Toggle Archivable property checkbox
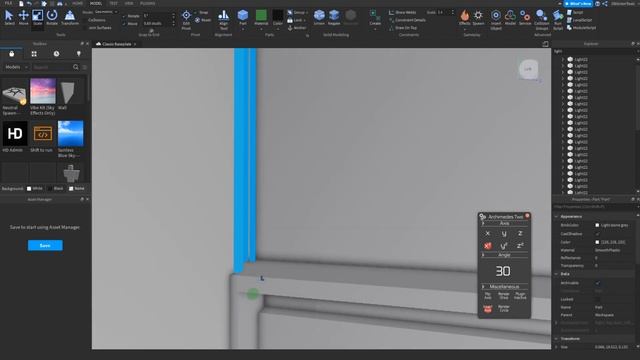 click(598, 283)
